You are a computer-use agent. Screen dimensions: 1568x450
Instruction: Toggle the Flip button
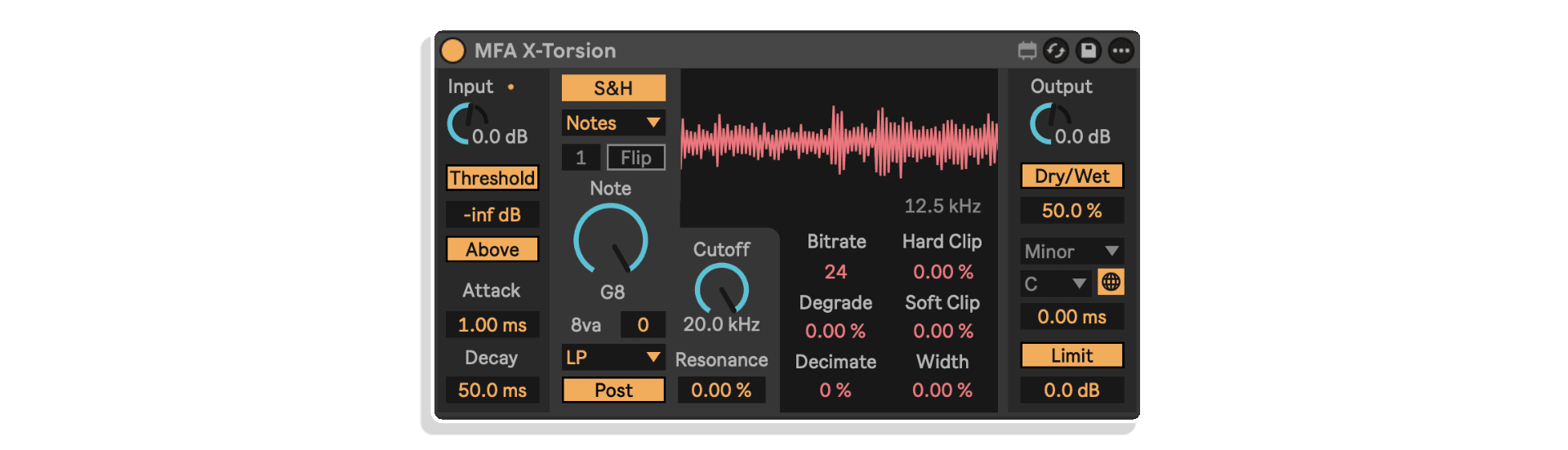tap(636, 158)
